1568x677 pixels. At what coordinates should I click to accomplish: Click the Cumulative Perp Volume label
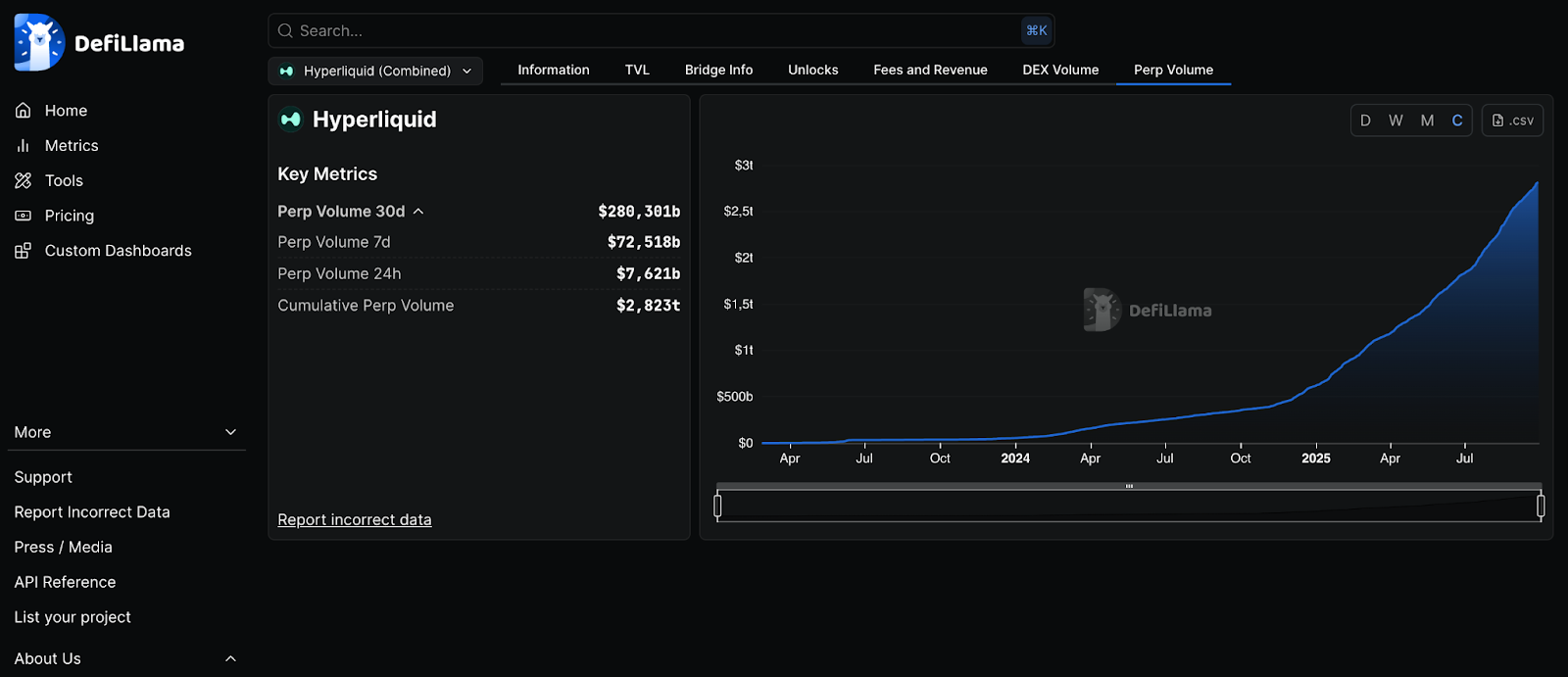pyautogui.click(x=366, y=306)
